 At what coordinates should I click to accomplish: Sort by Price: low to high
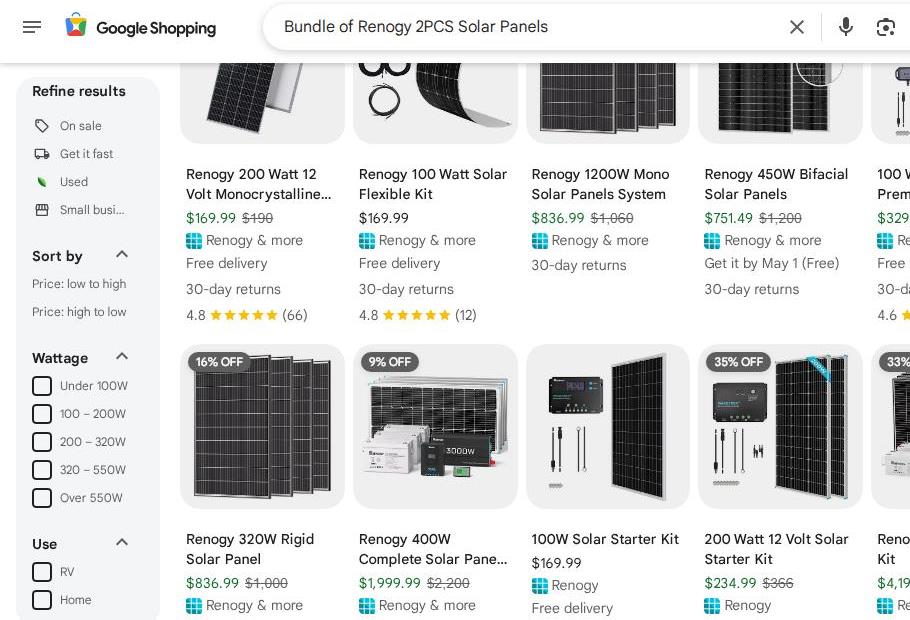(x=79, y=284)
